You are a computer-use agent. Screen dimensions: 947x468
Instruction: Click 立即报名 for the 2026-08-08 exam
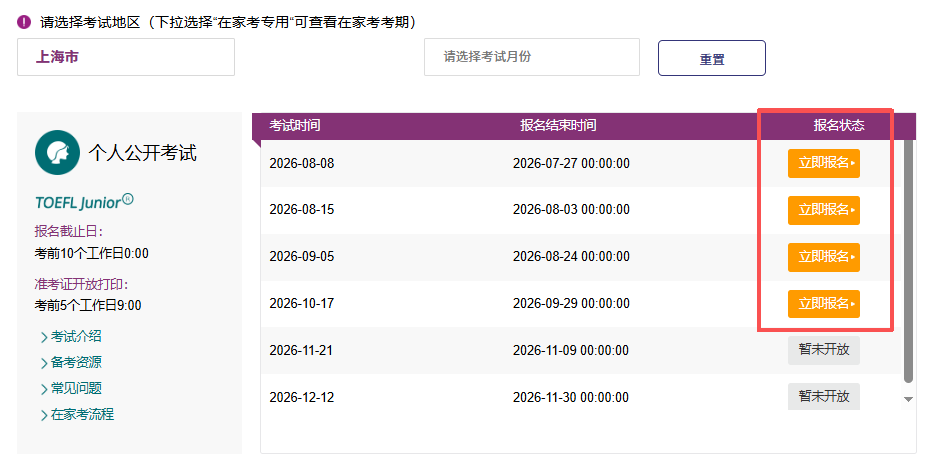tap(823, 163)
